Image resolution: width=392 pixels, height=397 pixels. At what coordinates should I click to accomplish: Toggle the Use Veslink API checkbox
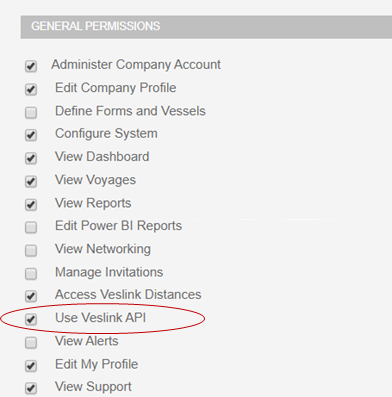(x=31, y=319)
